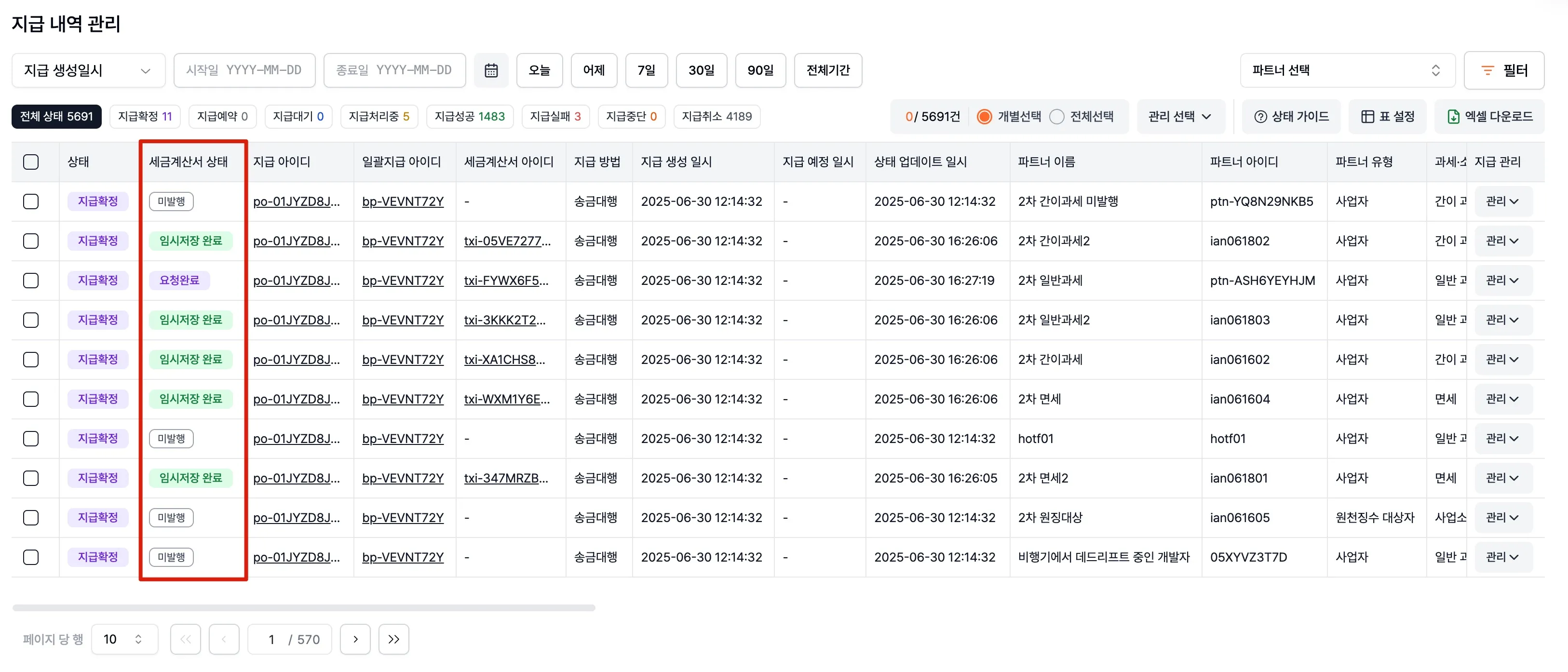Click the 시작일 start date input field

pyautogui.click(x=244, y=70)
